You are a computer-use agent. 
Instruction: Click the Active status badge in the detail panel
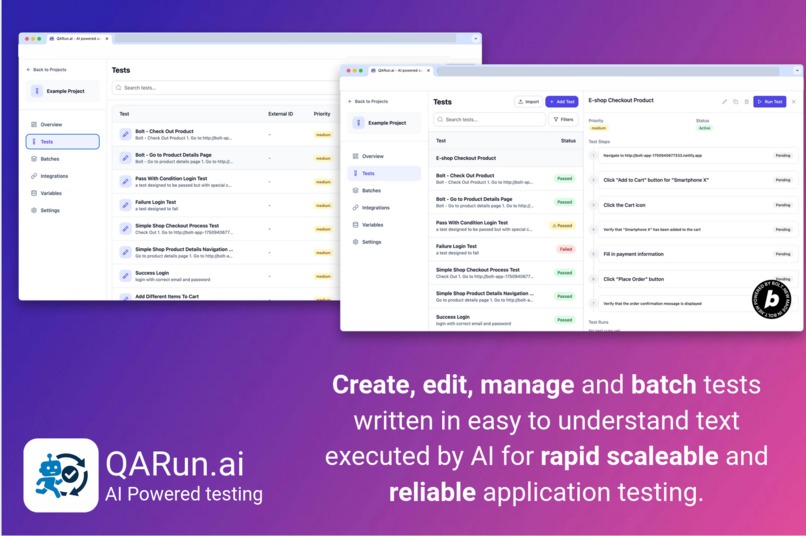click(x=704, y=128)
